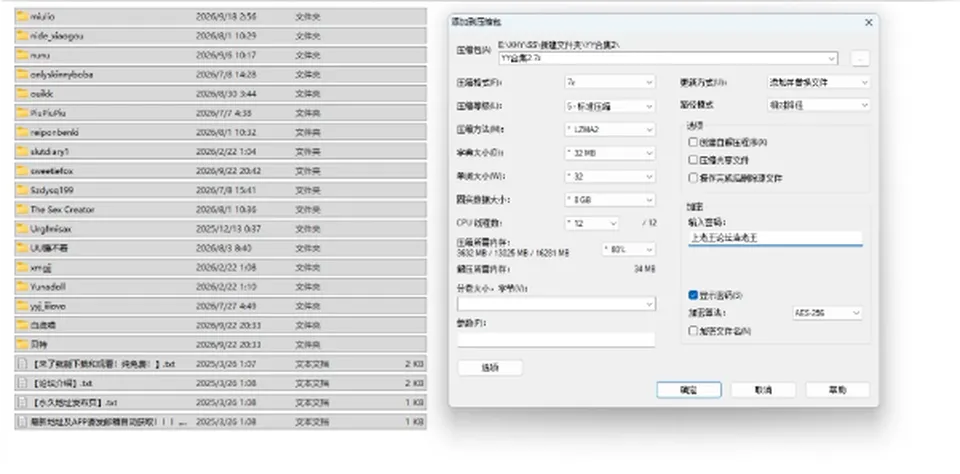Click the 【永久地址发布页】.txt file icon

click(22, 402)
